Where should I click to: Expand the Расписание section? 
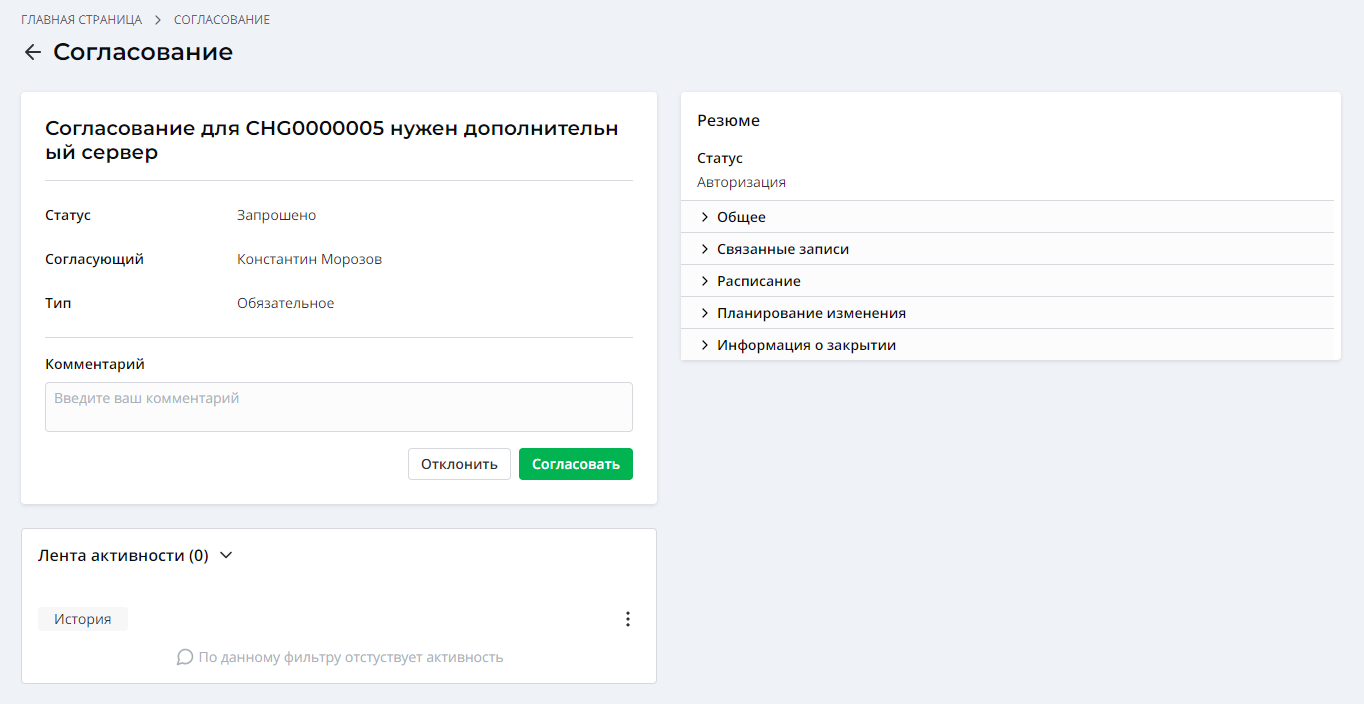[758, 281]
